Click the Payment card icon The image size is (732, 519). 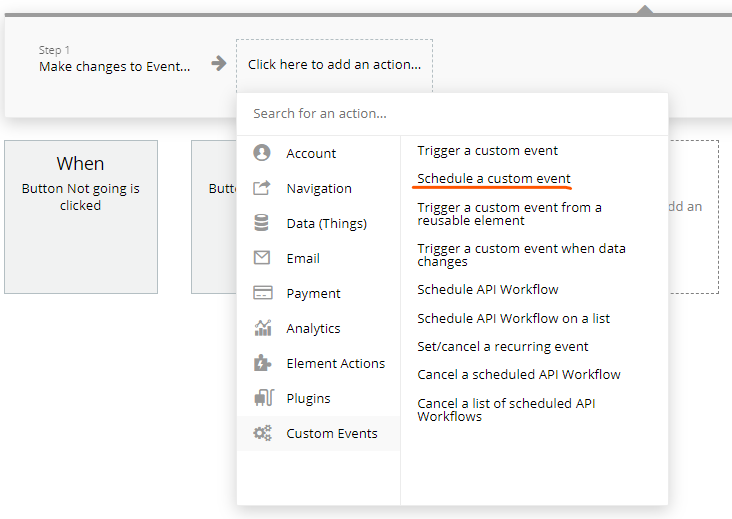(262, 293)
